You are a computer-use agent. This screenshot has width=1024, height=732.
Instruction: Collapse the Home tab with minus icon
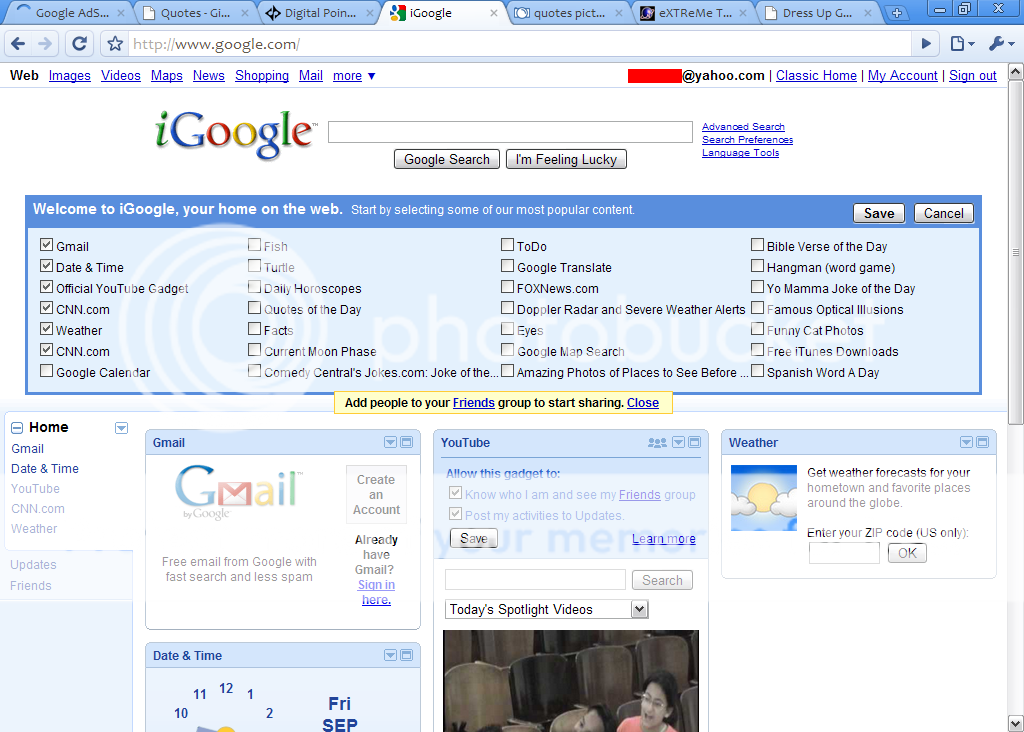click(x=17, y=428)
